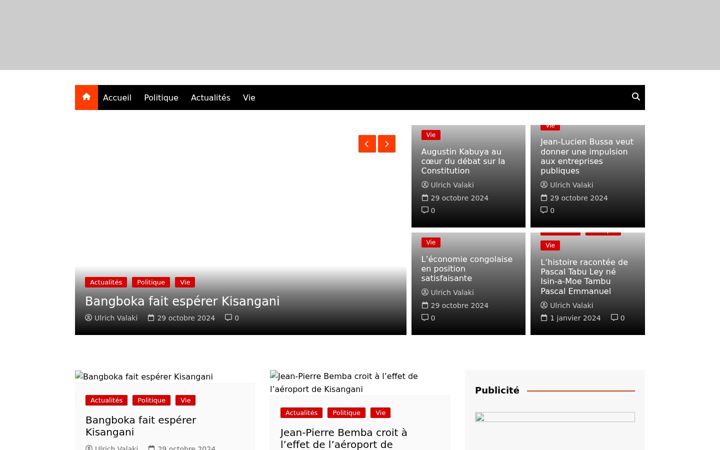Click Actualités tag on Bangboka list card
The width and height of the screenshot is (720, 450).
tap(107, 400)
